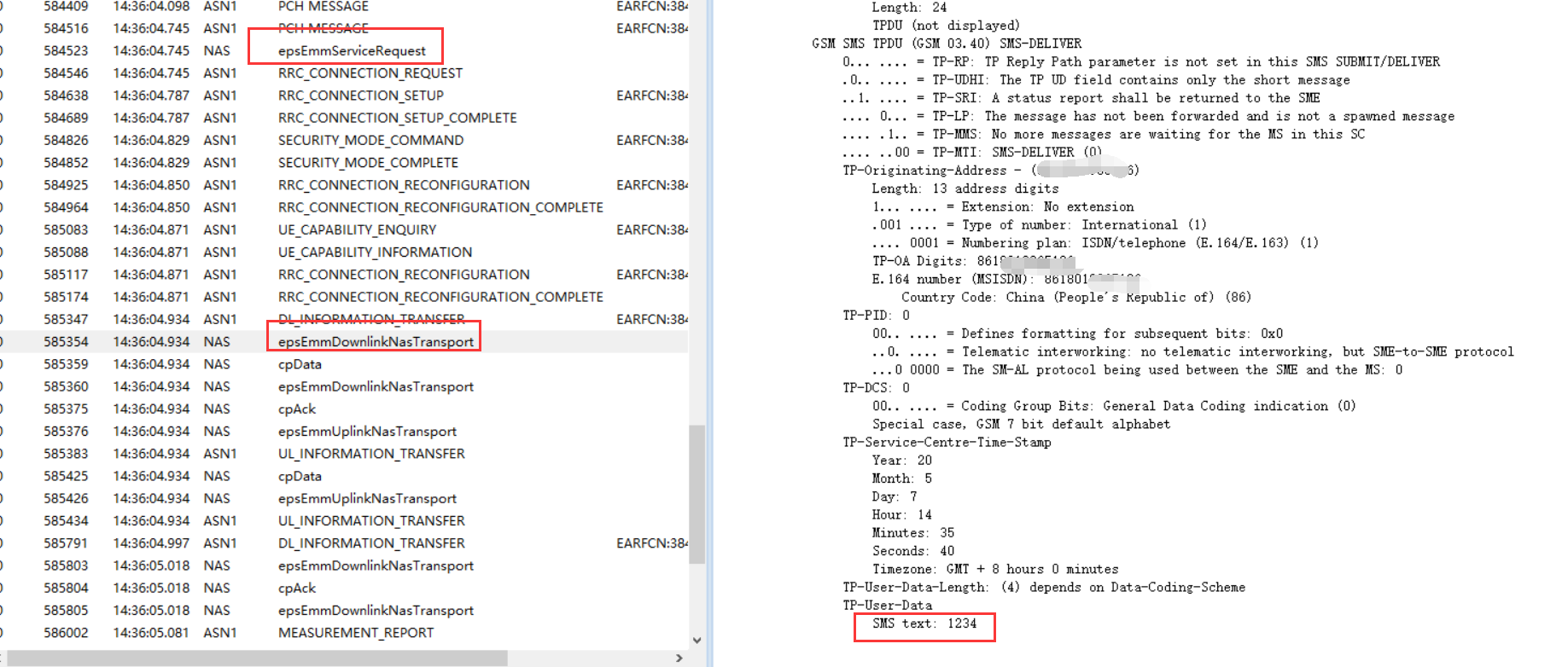Click the Minutes: 35 line
The height and width of the screenshot is (667, 1568).
click(x=913, y=532)
